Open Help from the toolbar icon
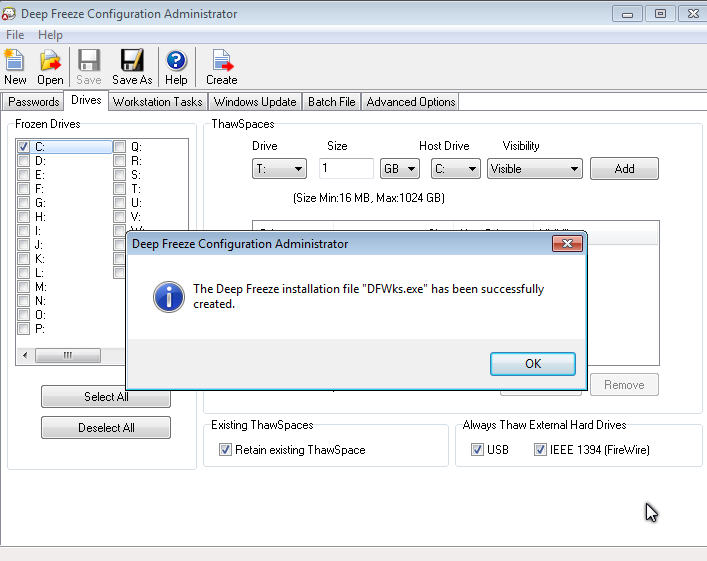 coord(176,67)
